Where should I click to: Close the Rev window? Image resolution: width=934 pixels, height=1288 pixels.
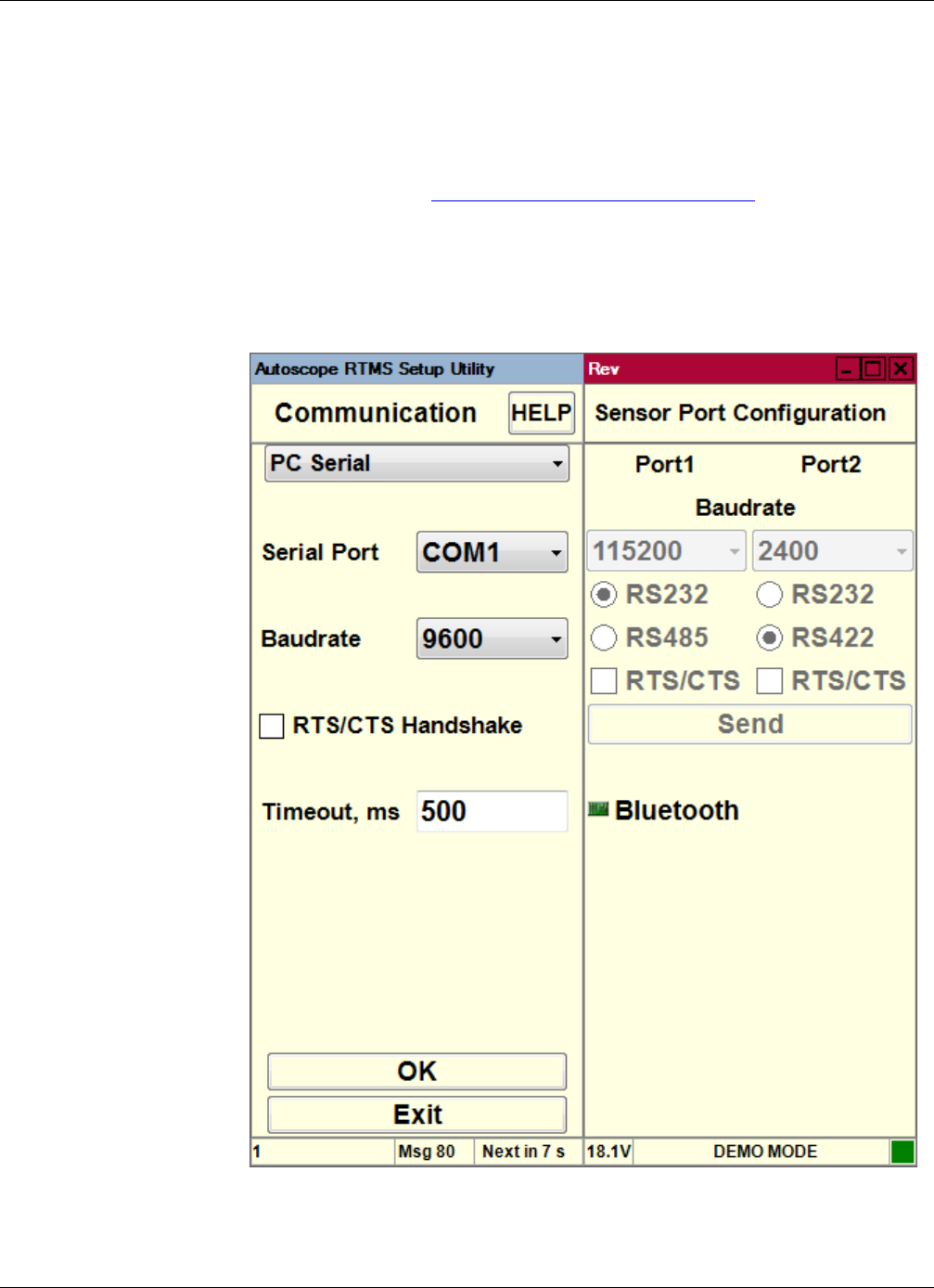tap(901, 369)
